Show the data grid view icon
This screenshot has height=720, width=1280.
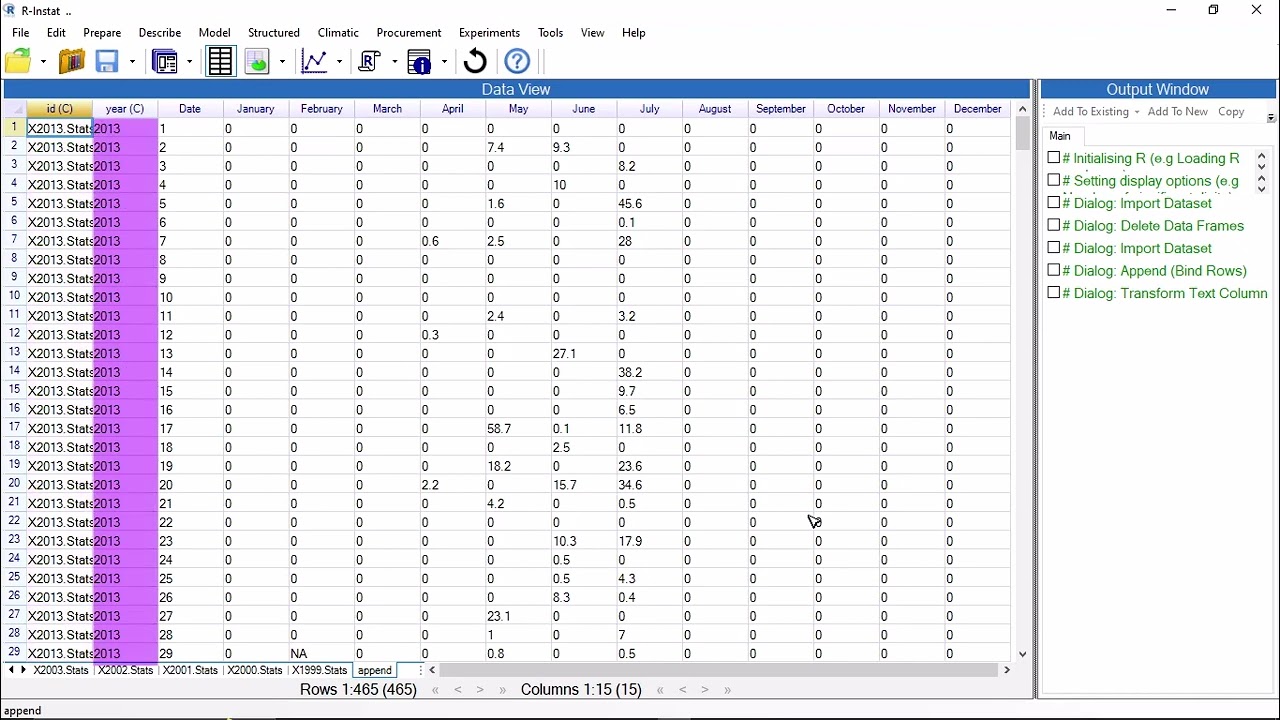click(220, 62)
